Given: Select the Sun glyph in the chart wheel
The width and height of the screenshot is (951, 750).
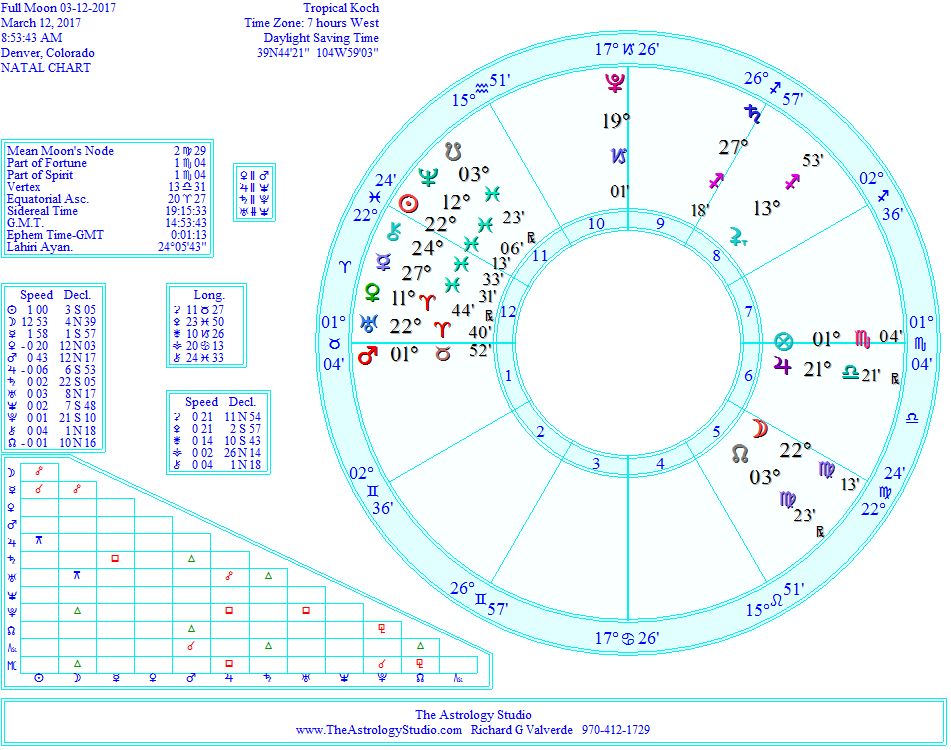Looking at the screenshot, I should click(x=407, y=205).
